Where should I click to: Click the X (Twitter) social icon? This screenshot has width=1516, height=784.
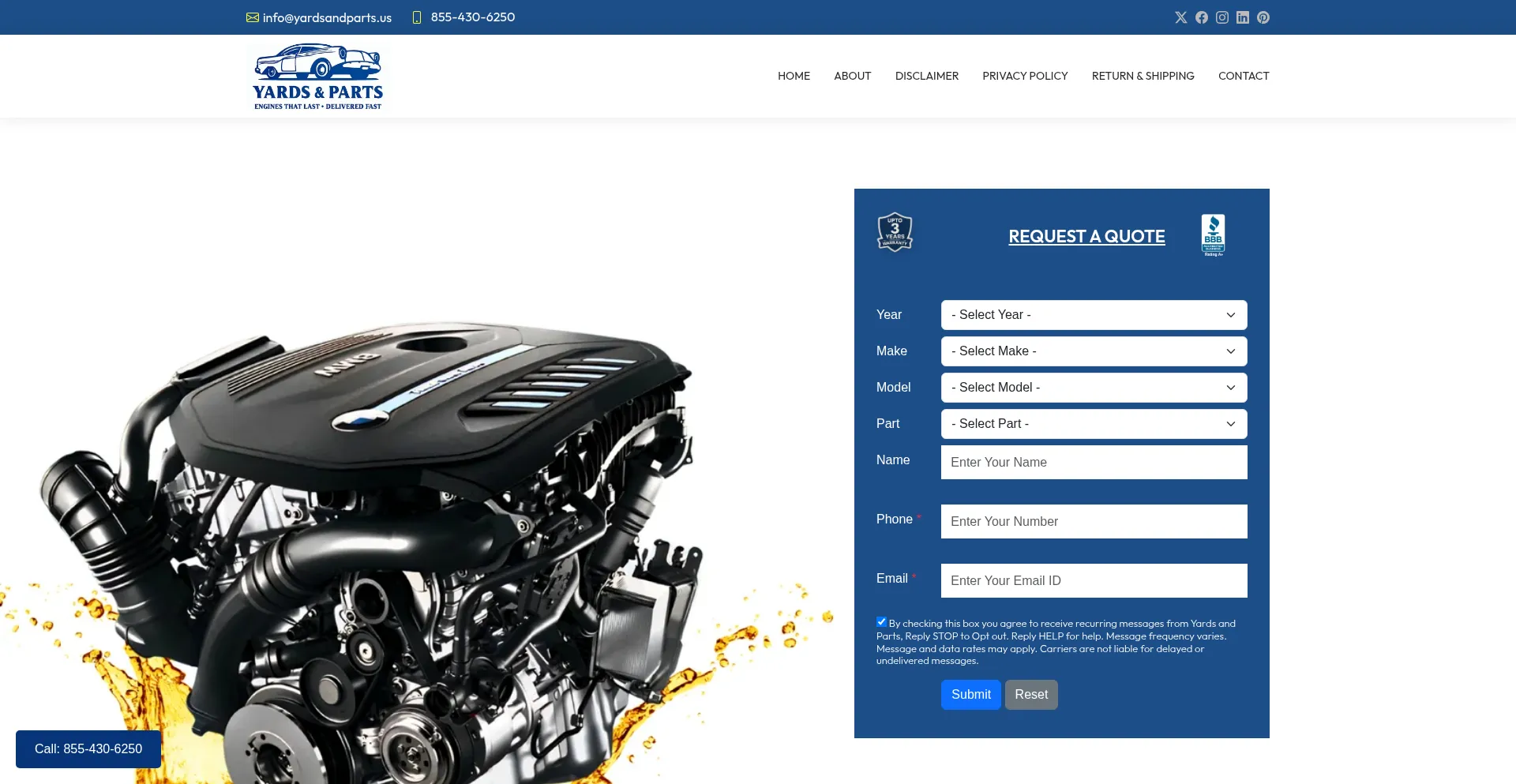coord(1180,17)
